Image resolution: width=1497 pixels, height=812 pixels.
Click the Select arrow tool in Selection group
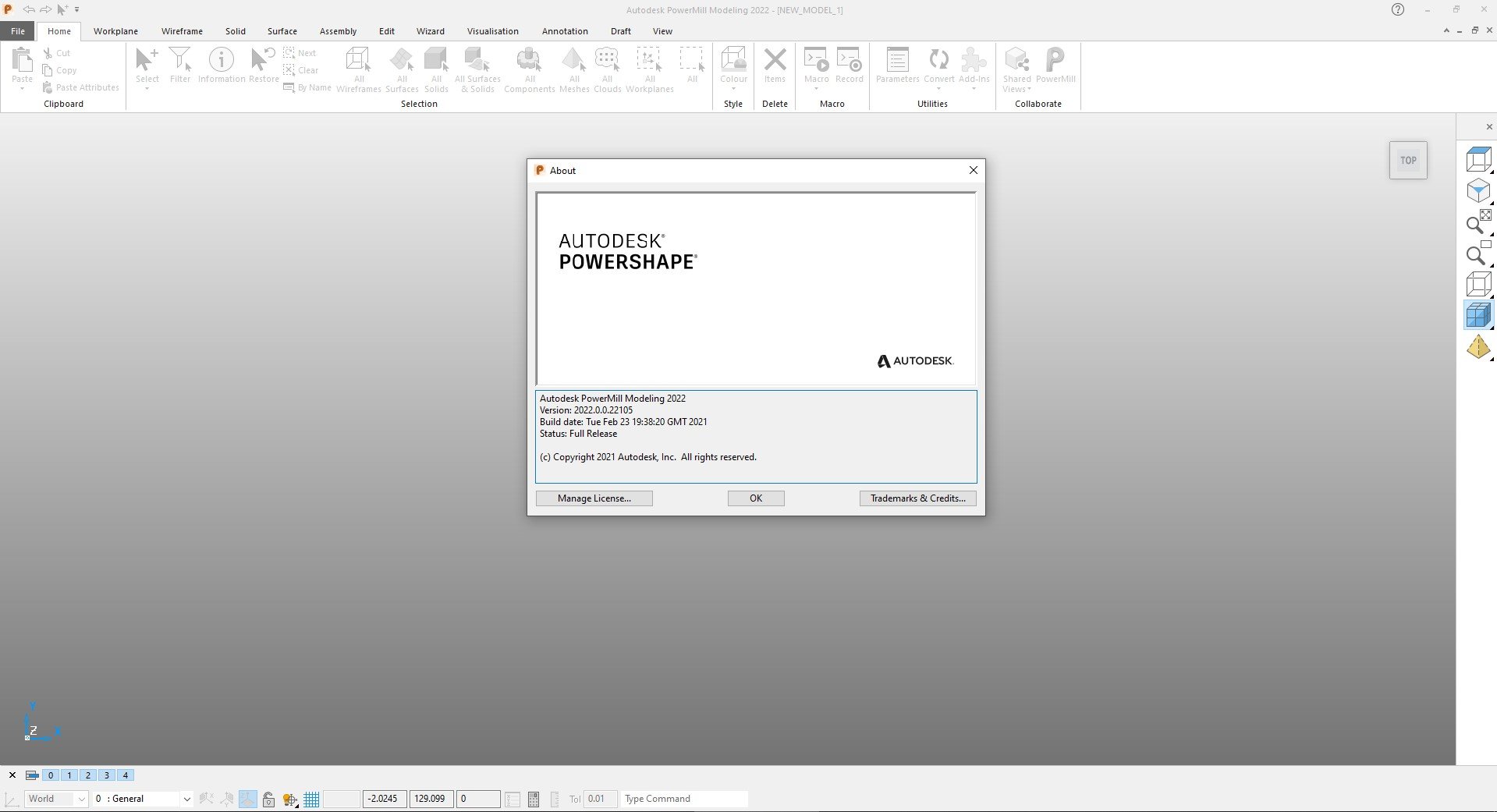click(x=147, y=60)
